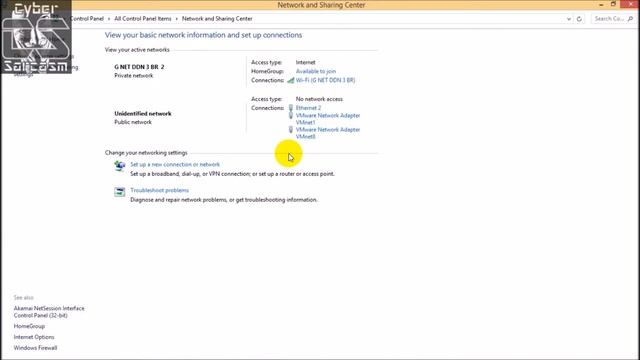The width and height of the screenshot is (640, 360).
Task: Open the Wi-Fi (G NET DDN 3 BR) connection
Action: click(x=325, y=80)
